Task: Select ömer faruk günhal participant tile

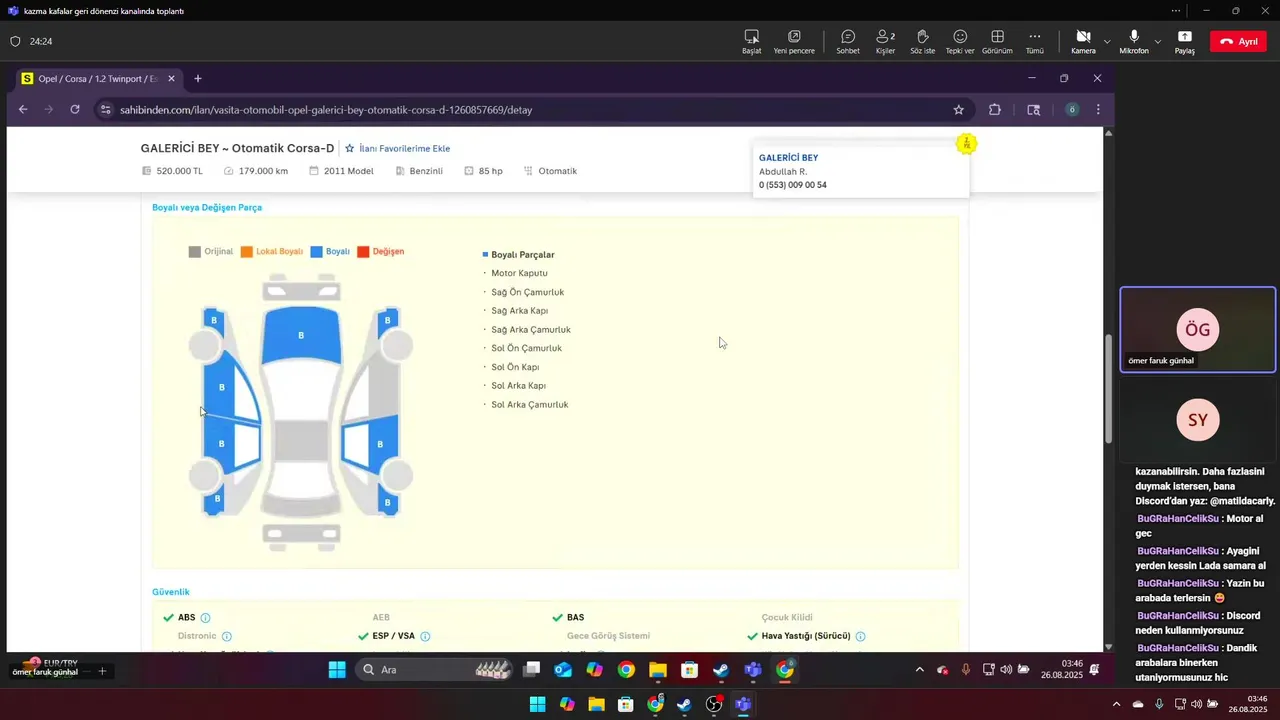Action: pyautogui.click(x=1198, y=330)
